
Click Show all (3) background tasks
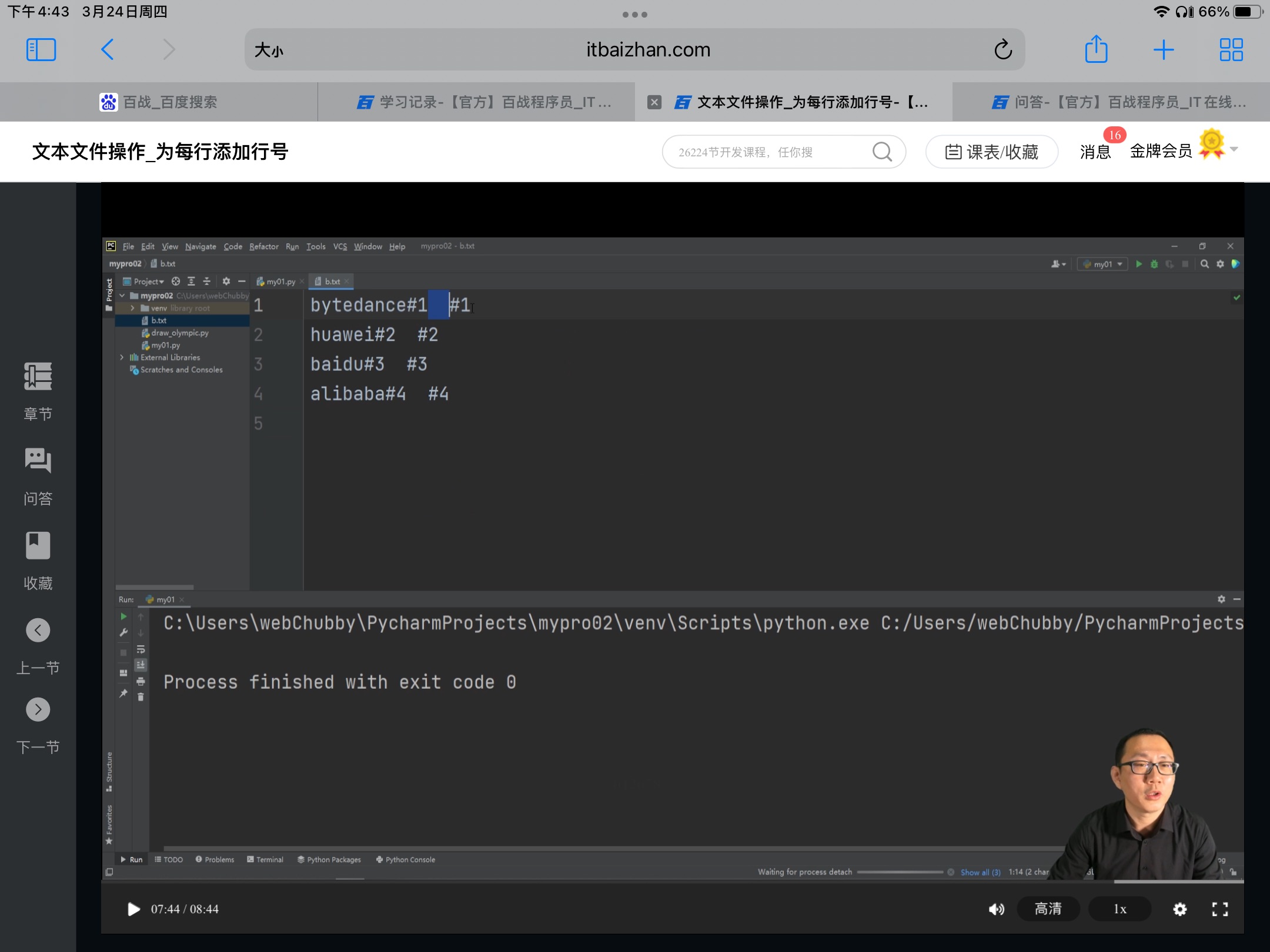[980, 873]
